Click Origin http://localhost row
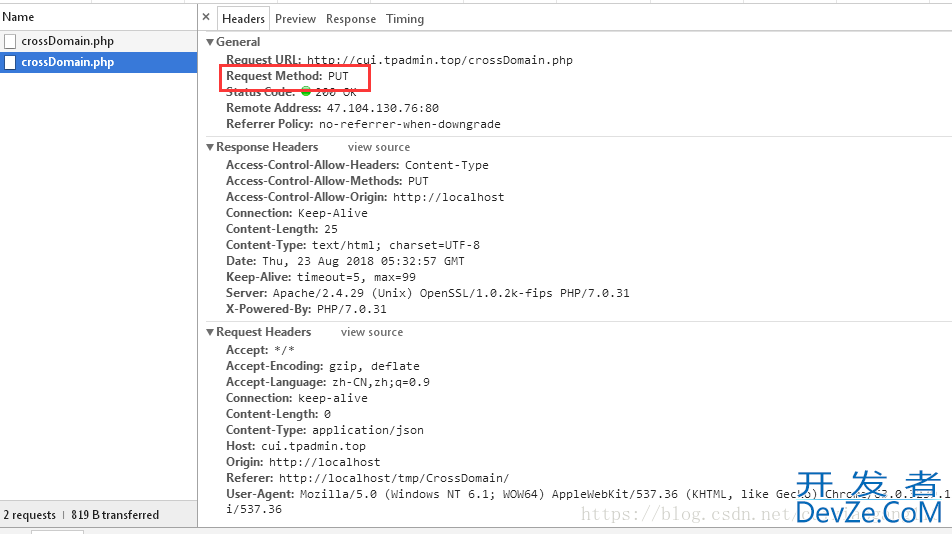Viewport: 952px width, 534px height. (303, 462)
